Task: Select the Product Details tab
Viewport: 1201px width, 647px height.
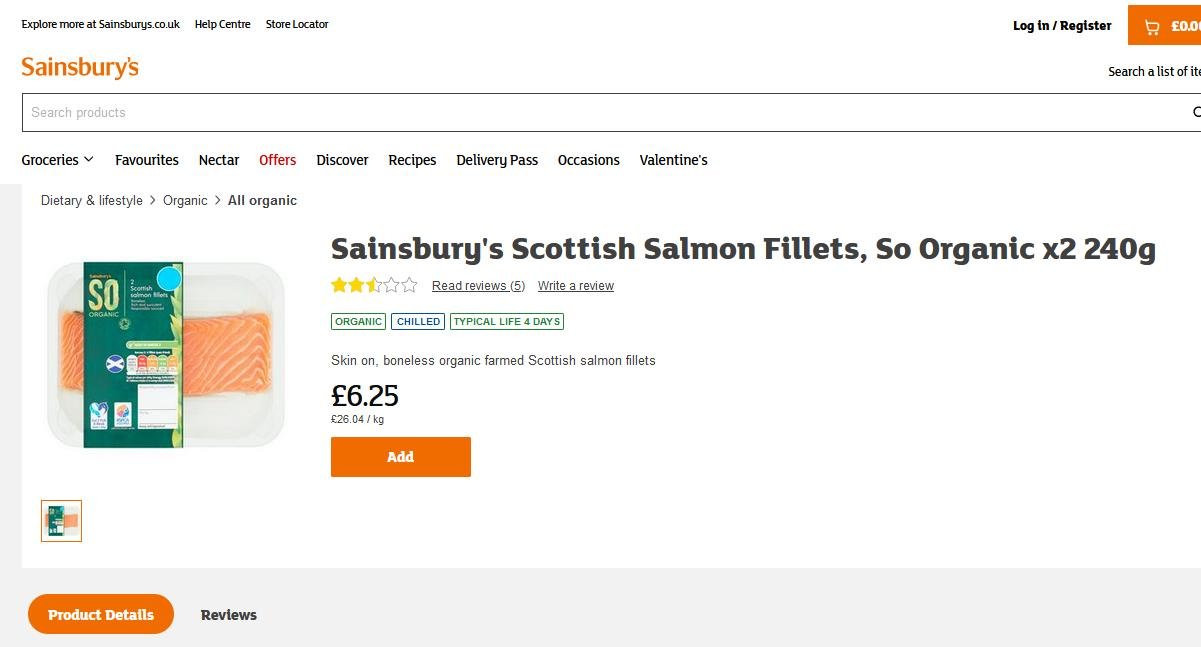Action: tap(101, 615)
